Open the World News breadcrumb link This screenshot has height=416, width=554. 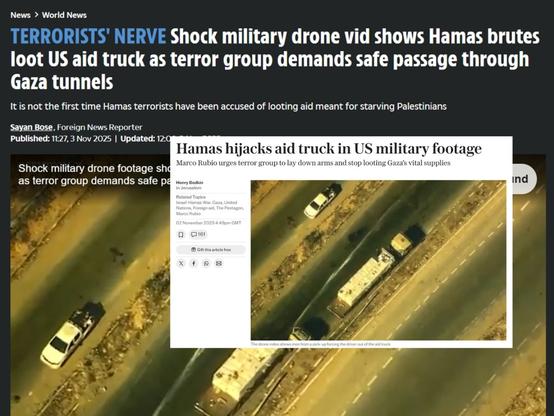point(64,15)
